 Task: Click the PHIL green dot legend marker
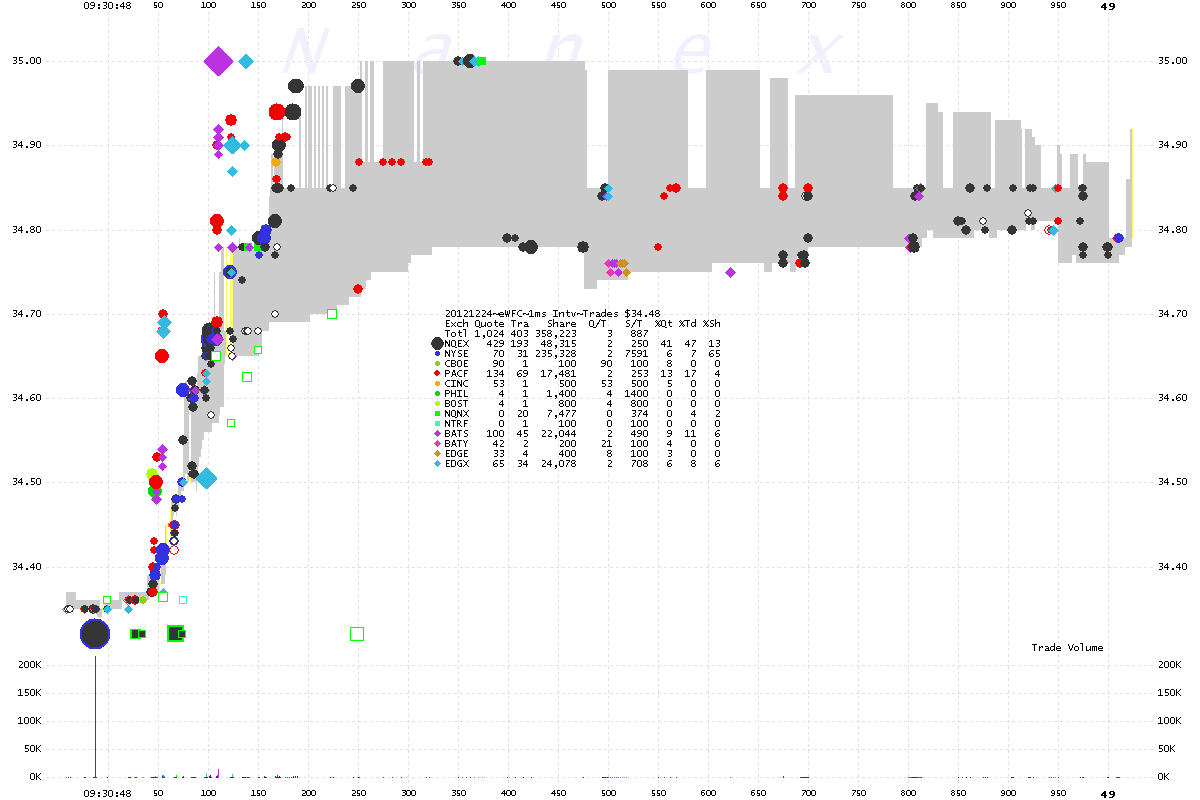[437, 394]
